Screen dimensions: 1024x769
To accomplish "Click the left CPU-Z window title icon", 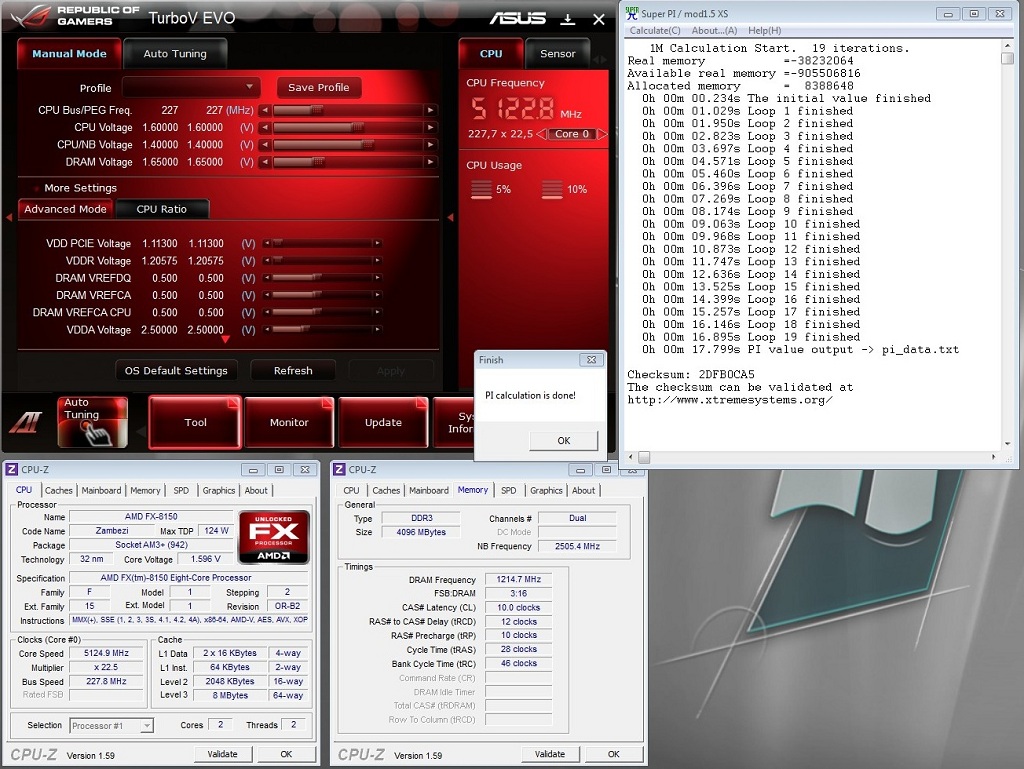I will 12,469.
